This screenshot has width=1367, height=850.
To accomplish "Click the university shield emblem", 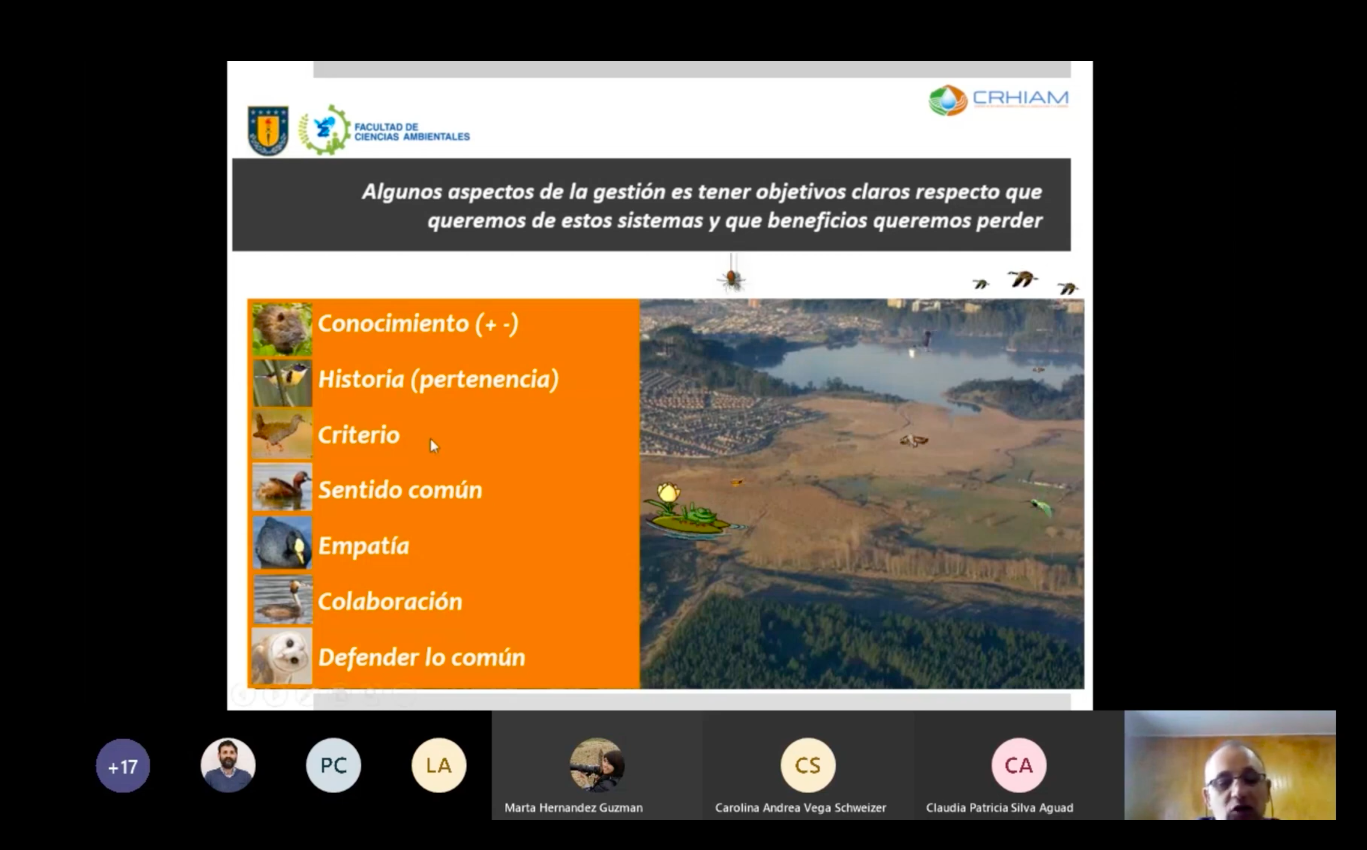I will tap(266, 127).
